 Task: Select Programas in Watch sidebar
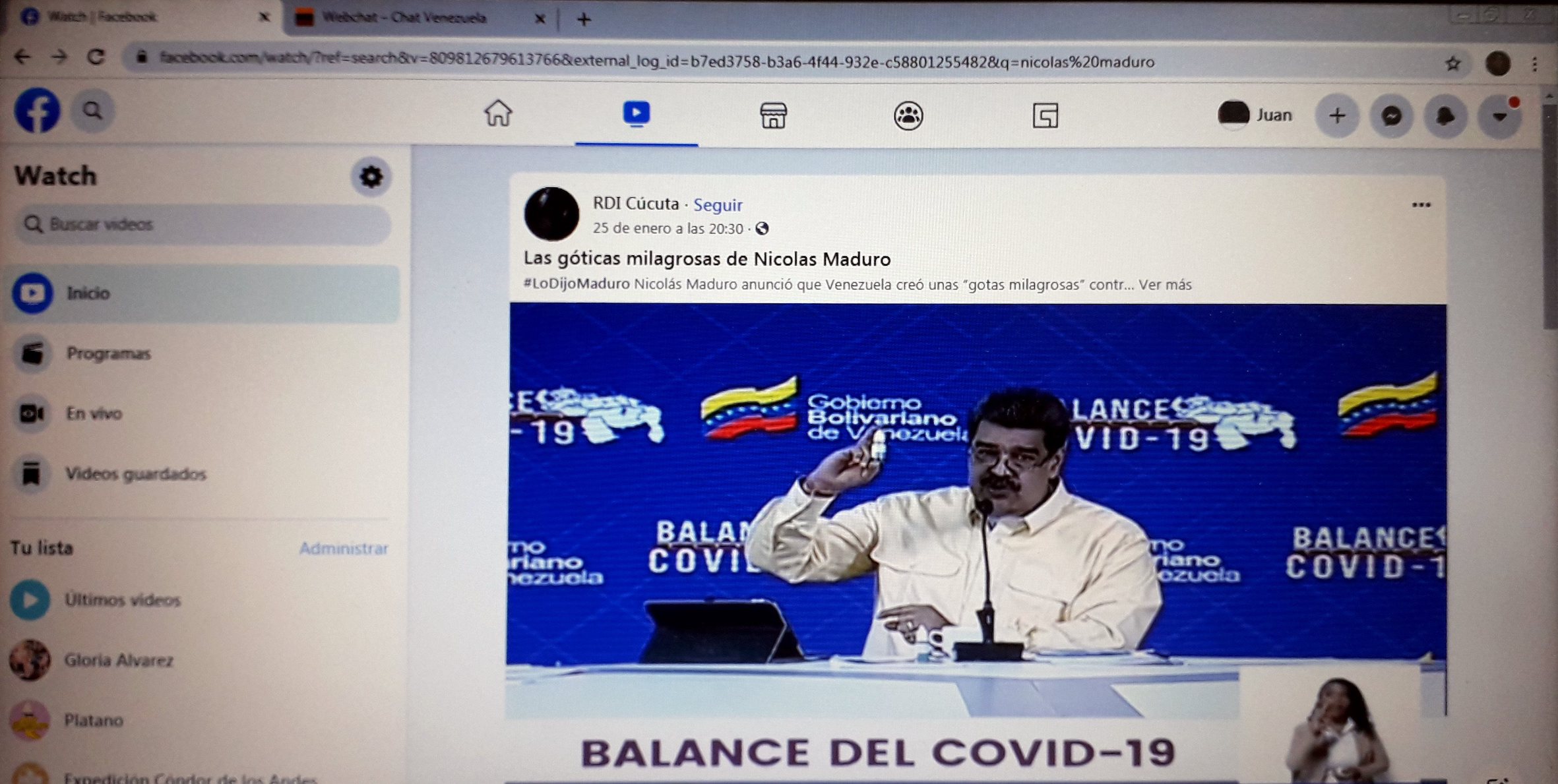109,353
